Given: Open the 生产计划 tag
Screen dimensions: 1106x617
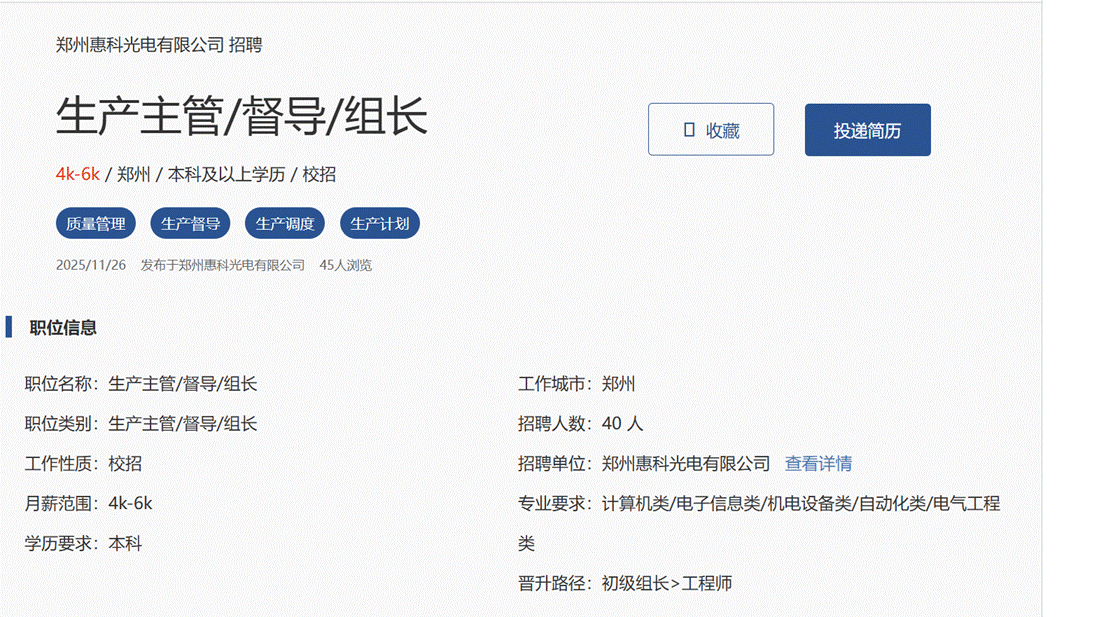Looking at the screenshot, I should pyautogui.click(x=380, y=224).
